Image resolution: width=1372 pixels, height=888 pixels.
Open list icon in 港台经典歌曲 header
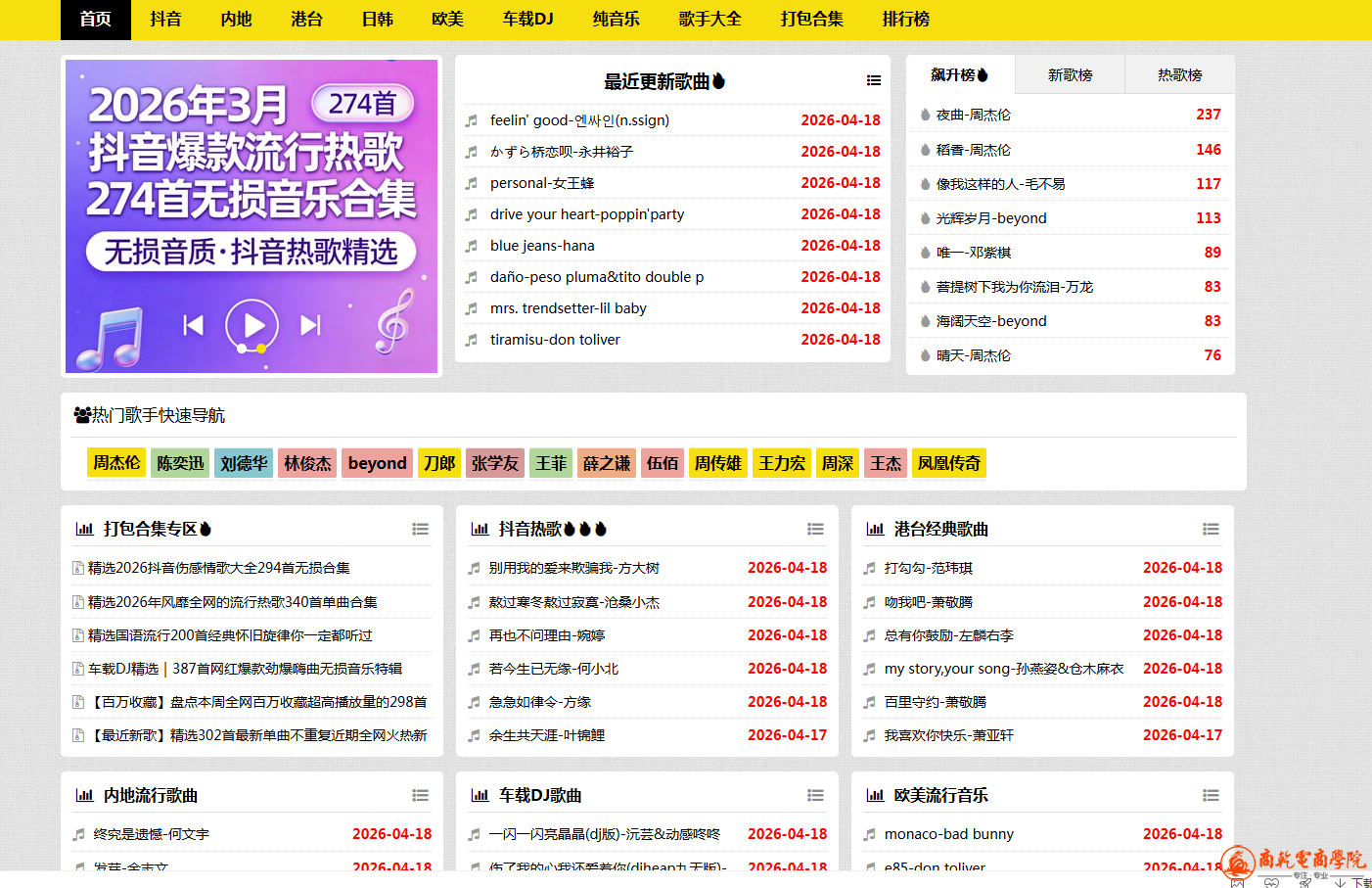(1211, 529)
